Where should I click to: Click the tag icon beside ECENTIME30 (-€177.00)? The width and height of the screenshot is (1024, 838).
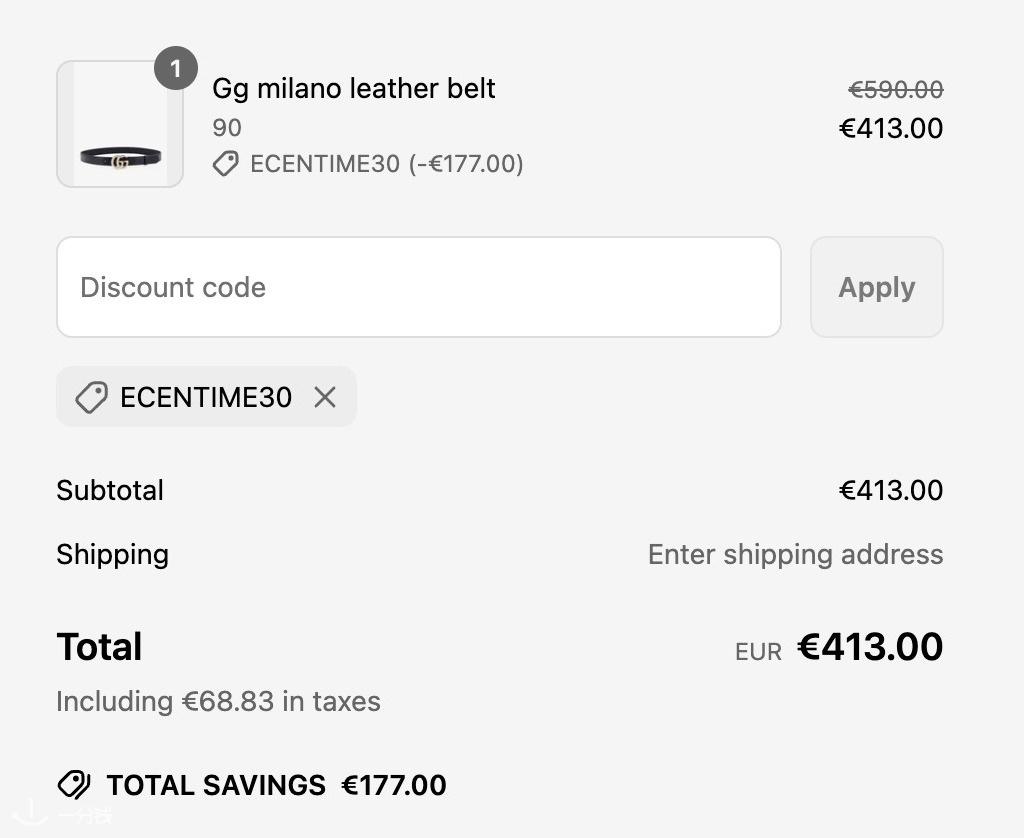click(226, 163)
